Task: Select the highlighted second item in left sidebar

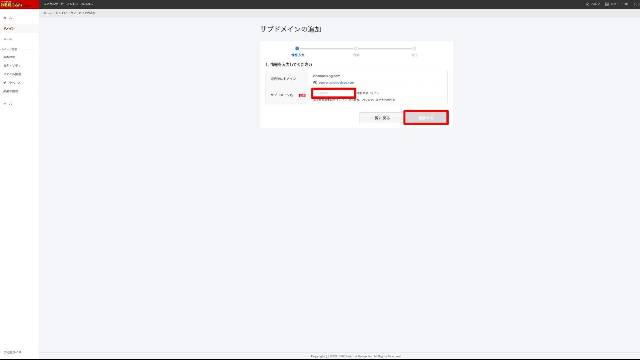Action: pos(19,29)
